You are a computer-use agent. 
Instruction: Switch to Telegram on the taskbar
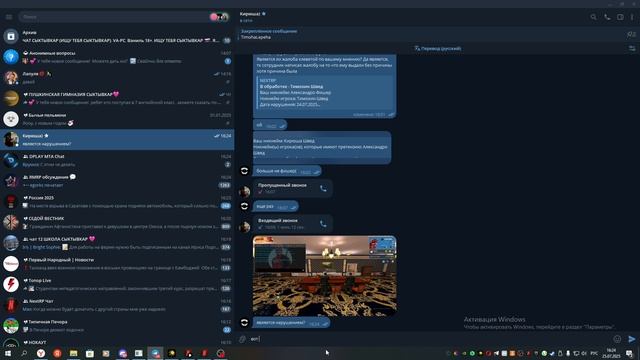click(156, 353)
